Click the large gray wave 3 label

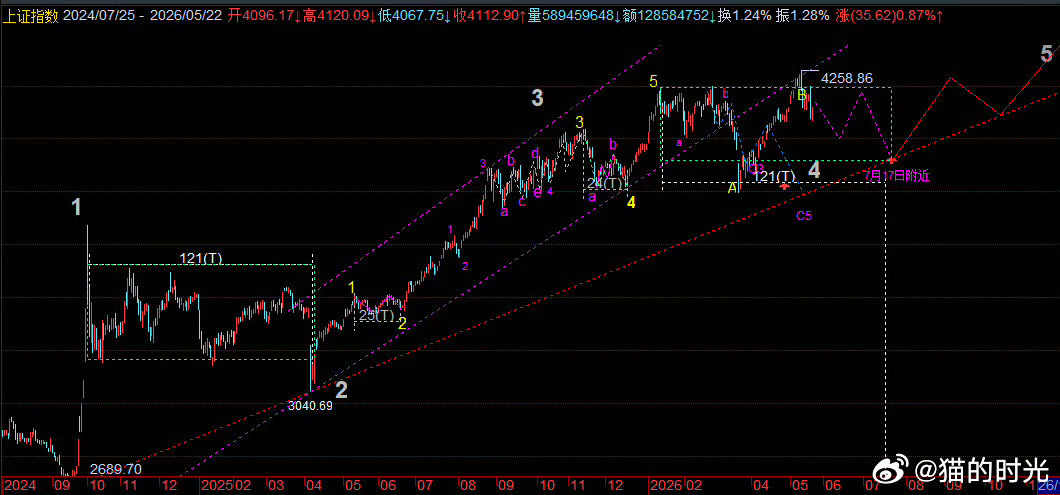537,99
